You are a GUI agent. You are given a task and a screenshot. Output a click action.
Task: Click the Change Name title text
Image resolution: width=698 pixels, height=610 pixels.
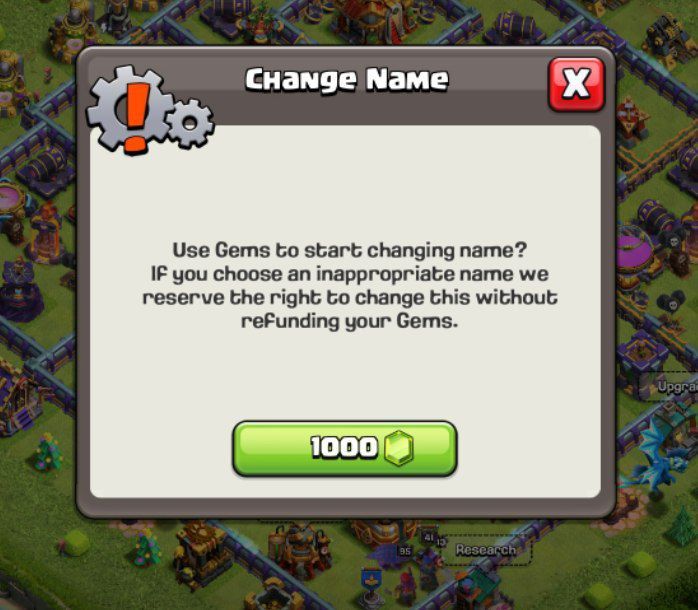[347, 80]
